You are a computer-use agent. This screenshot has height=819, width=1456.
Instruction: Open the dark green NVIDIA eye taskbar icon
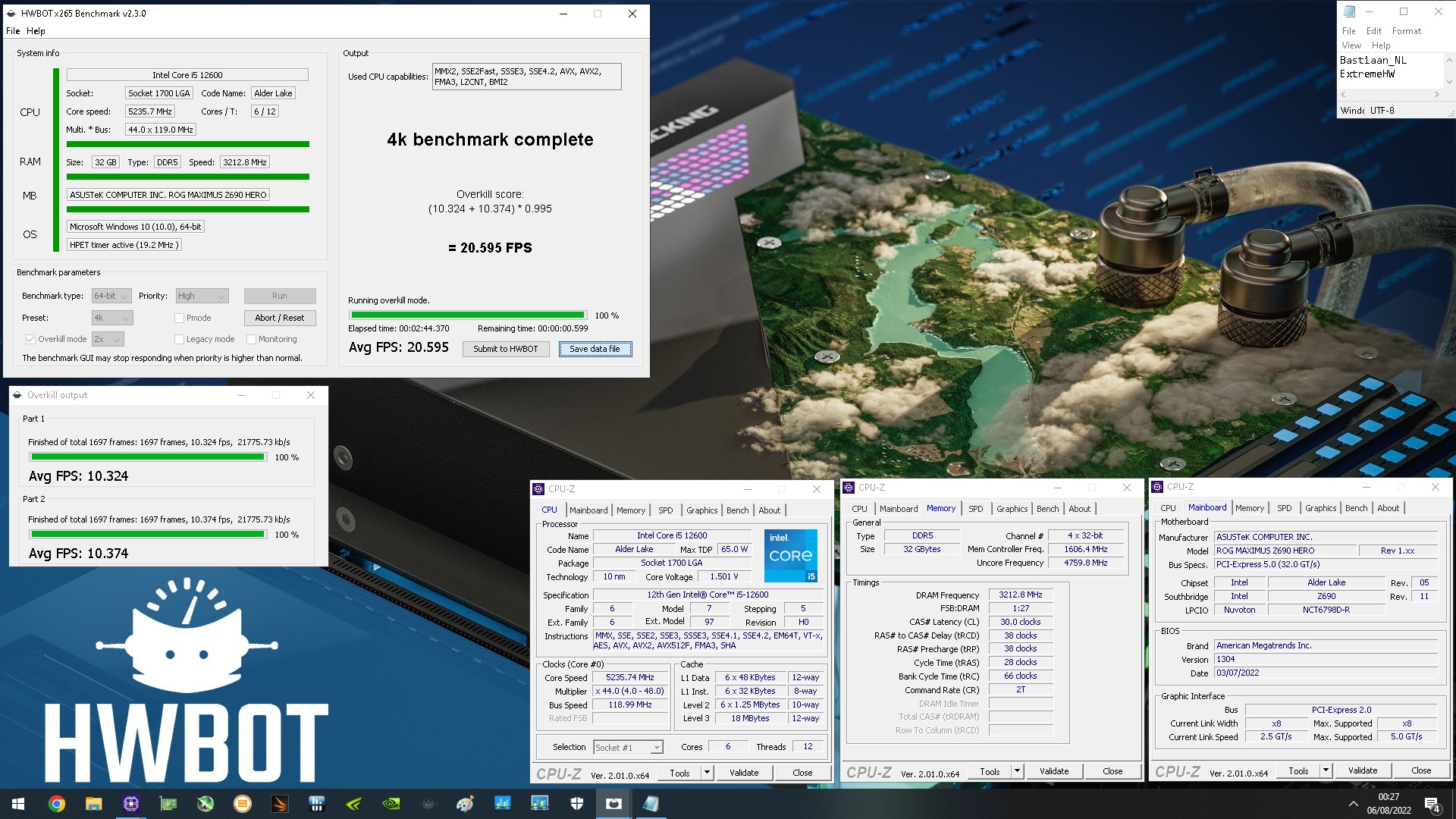click(391, 804)
